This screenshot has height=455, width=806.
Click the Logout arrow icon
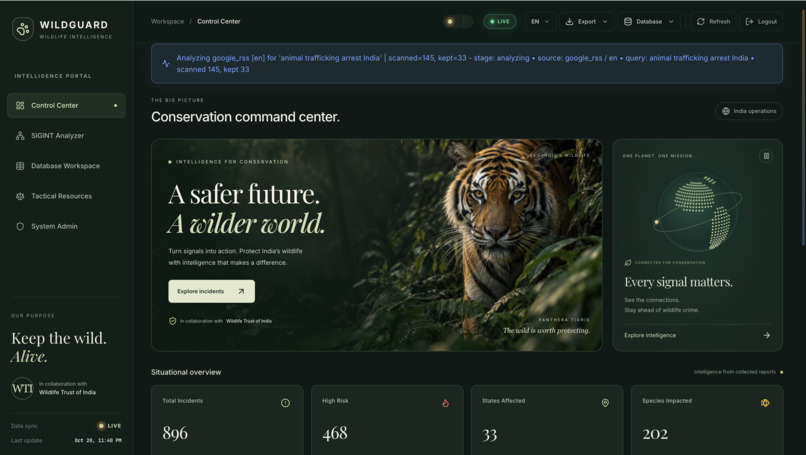(749, 22)
